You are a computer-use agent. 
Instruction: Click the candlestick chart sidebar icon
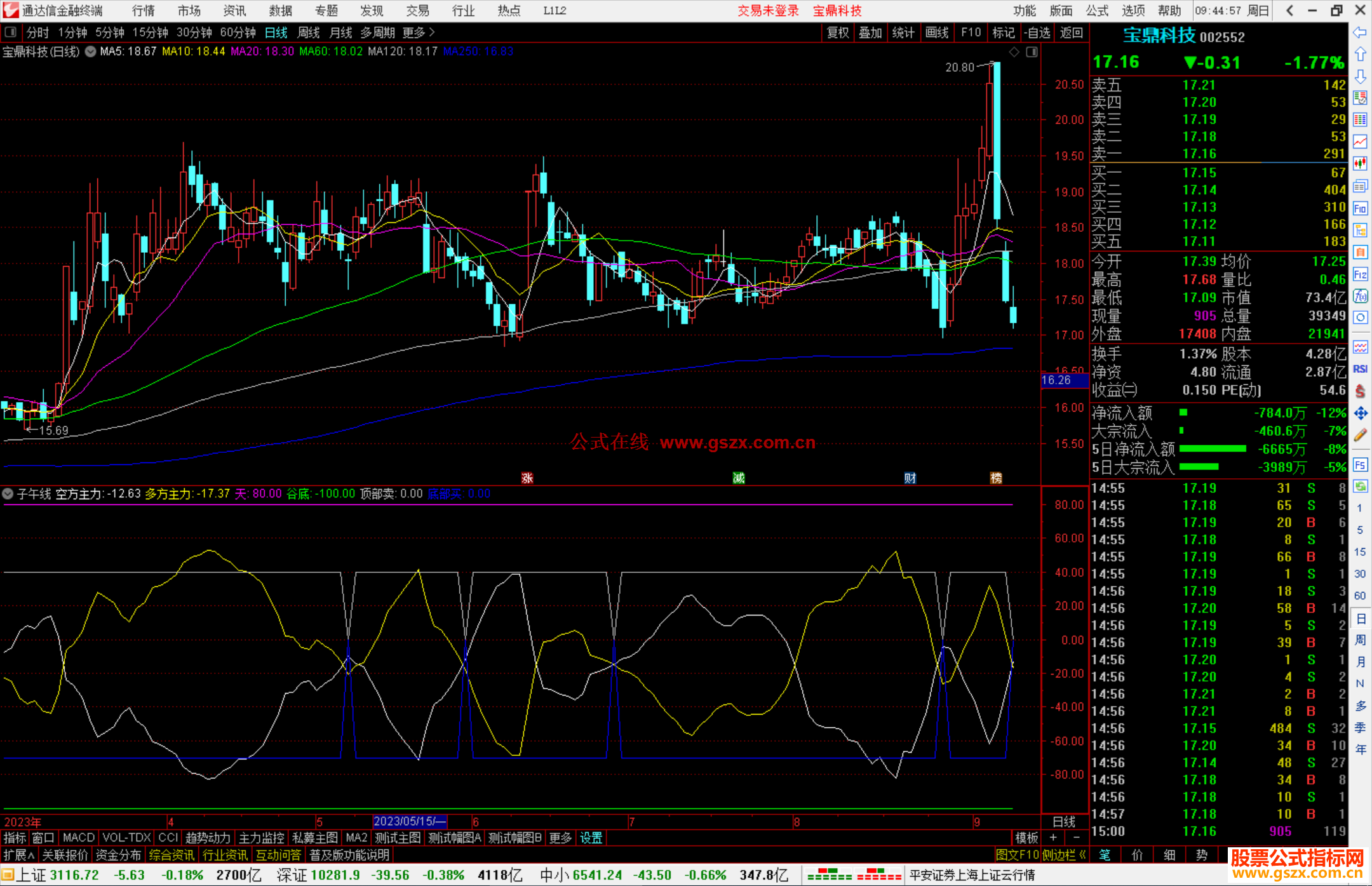pyautogui.click(x=1360, y=164)
